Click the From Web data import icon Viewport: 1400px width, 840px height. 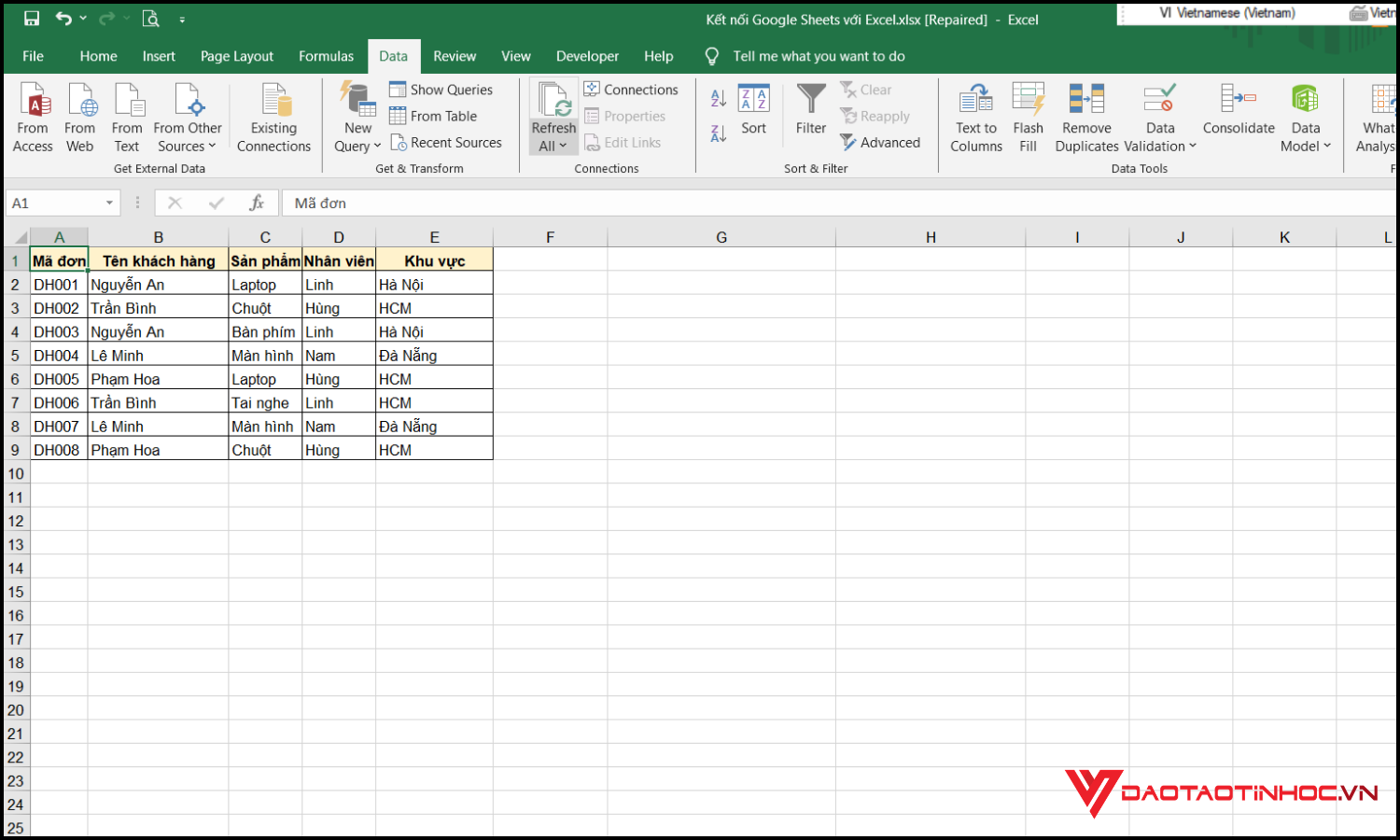pyautogui.click(x=79, y=115)
